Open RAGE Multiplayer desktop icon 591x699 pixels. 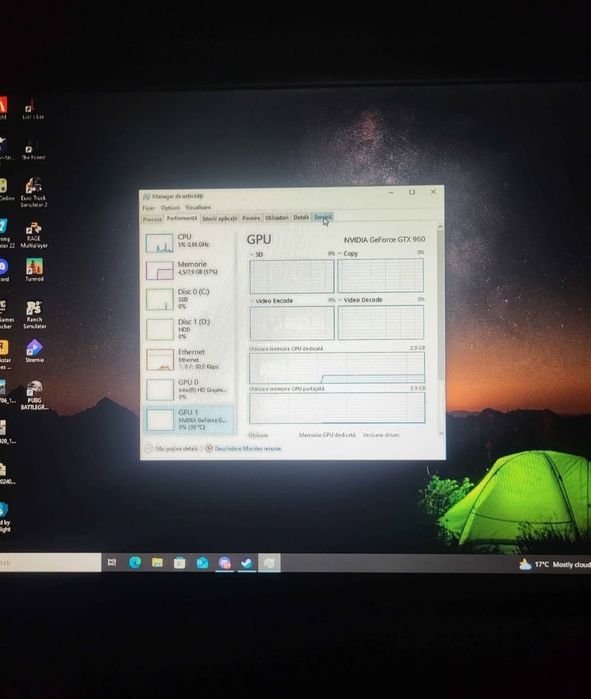click(34, 234)
